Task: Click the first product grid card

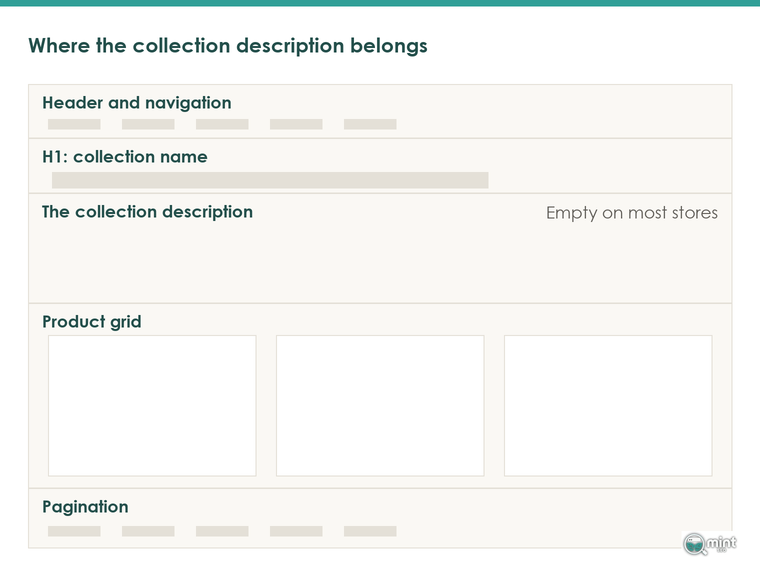Action: (x=152, y=406)
